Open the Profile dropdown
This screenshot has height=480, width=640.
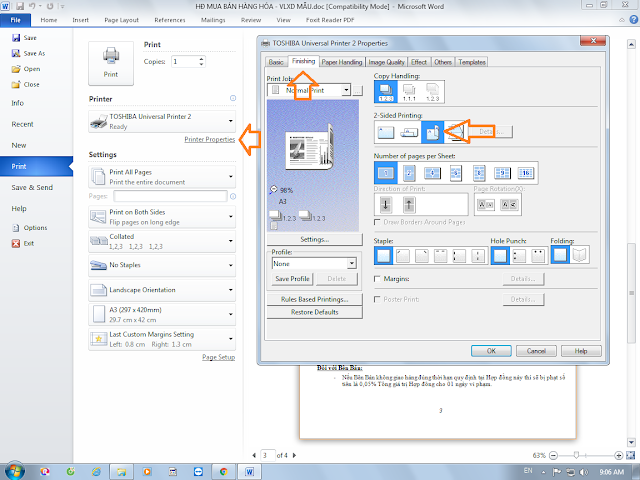click(x=352, y=264)
